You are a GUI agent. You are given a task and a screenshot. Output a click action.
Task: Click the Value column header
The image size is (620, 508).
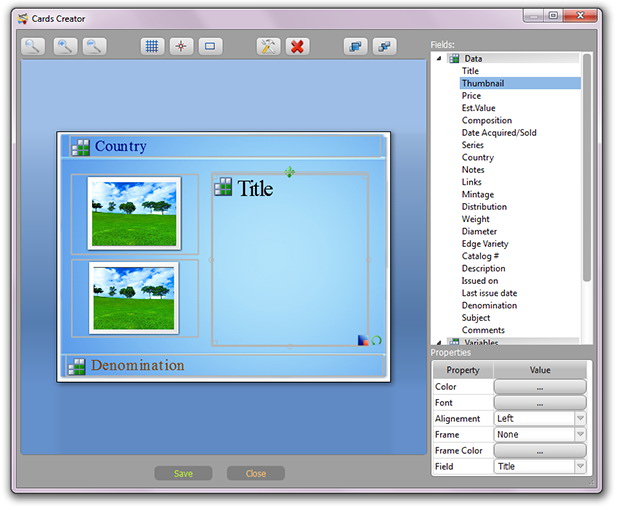540,370
